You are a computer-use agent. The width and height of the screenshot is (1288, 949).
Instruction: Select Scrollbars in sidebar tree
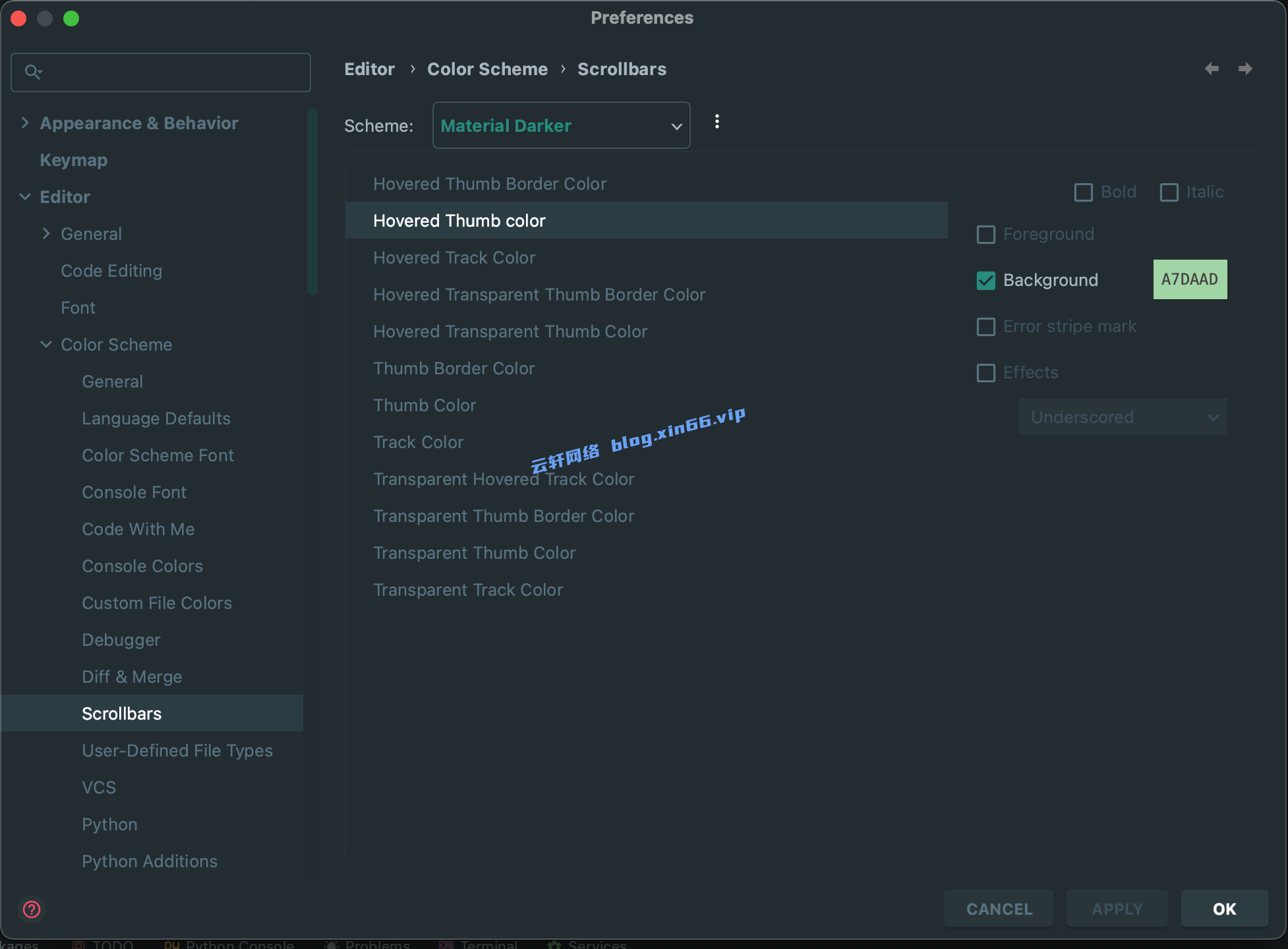click(x=152, y=713)
